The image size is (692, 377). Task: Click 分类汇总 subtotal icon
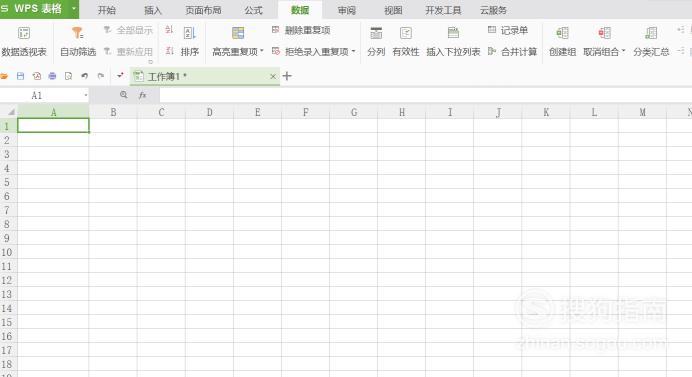(x=651, y=33)
